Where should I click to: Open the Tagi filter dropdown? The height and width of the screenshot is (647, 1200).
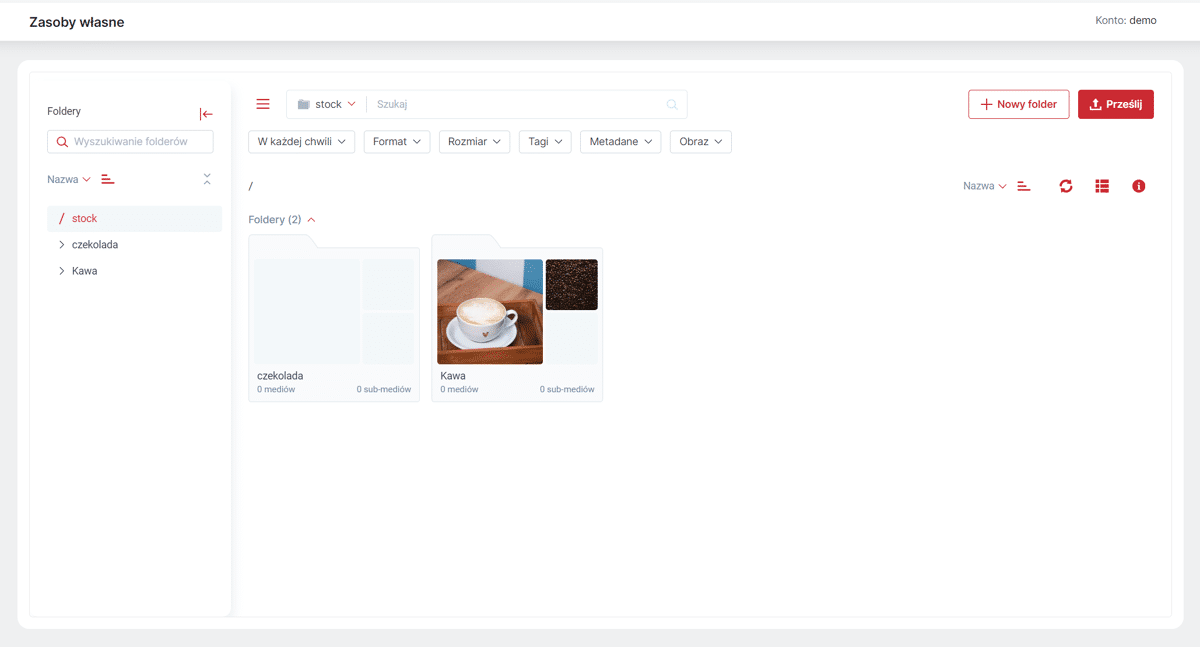tap(545, 142)
